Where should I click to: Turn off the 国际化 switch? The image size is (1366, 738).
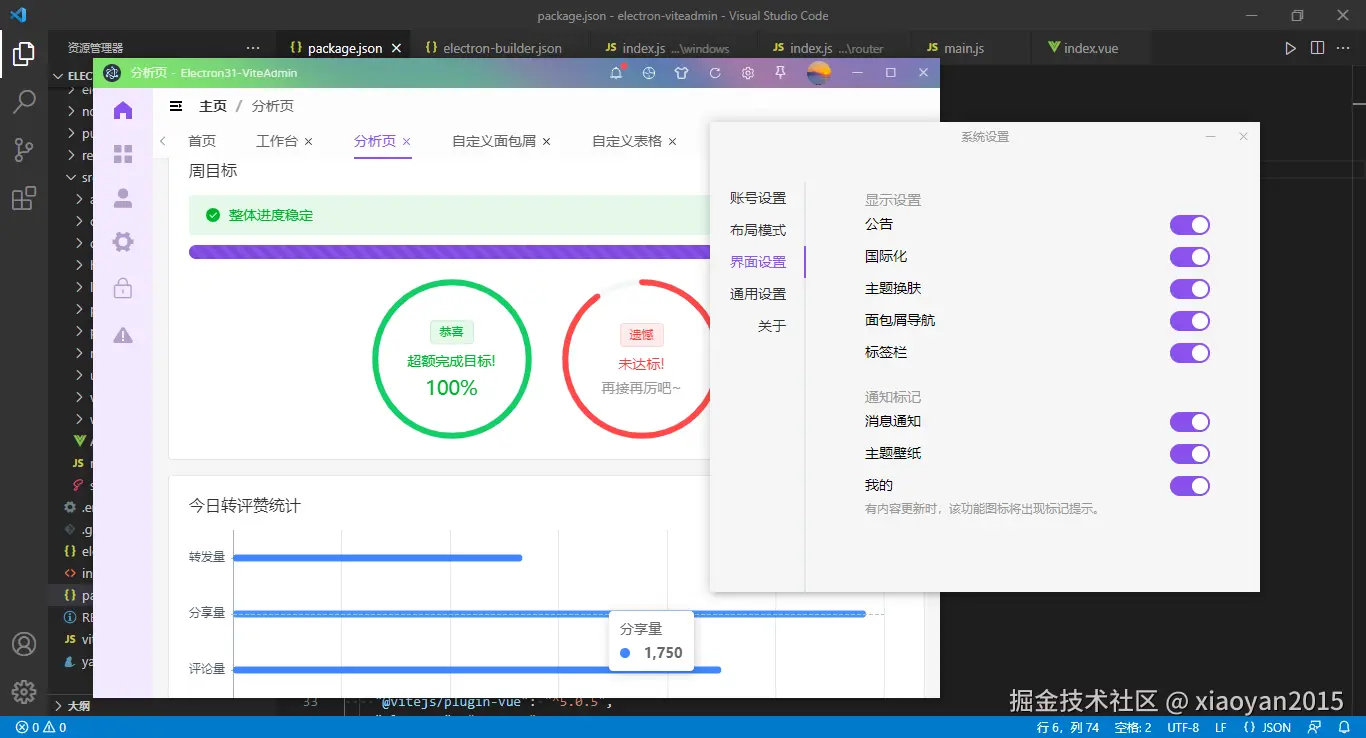point(1189,256)
